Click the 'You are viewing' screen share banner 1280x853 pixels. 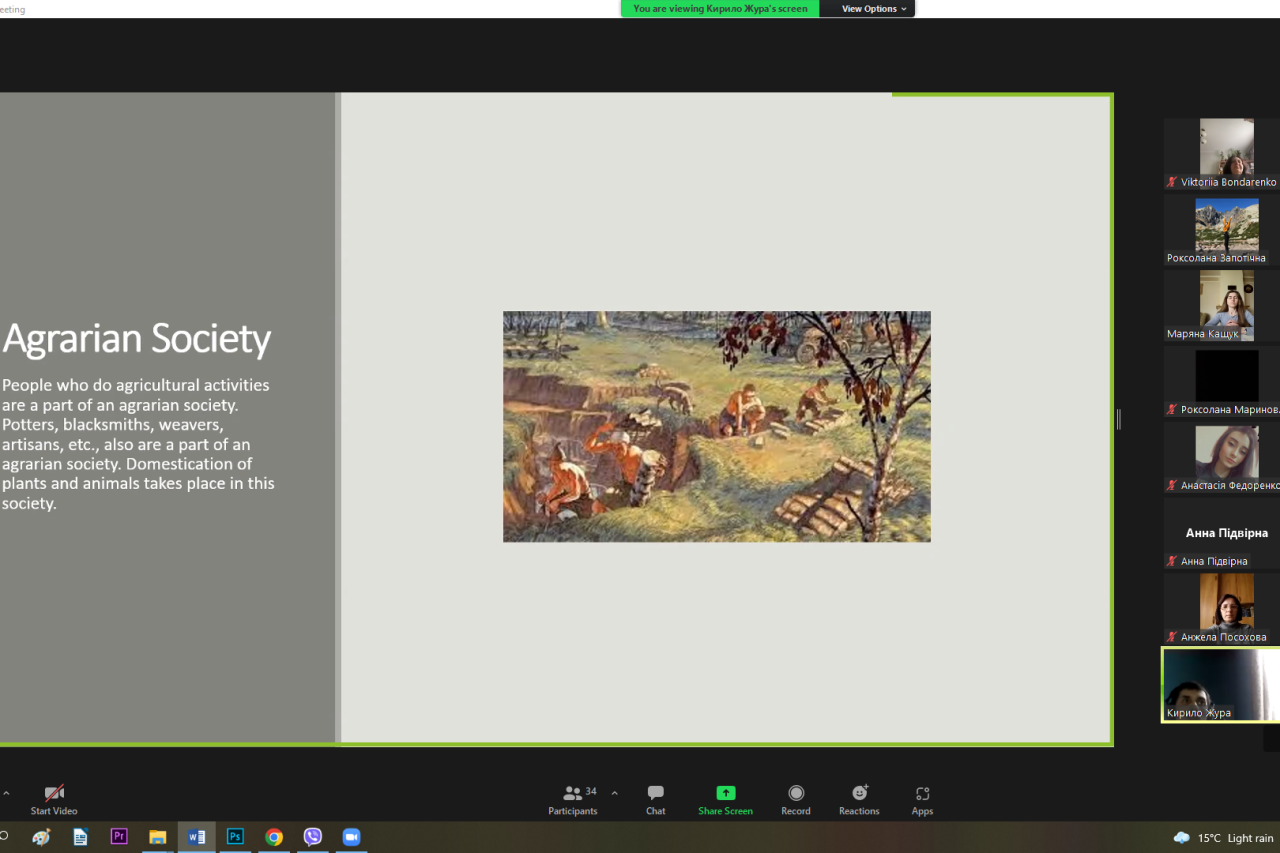pyautogui.click(x=720, y=9)
